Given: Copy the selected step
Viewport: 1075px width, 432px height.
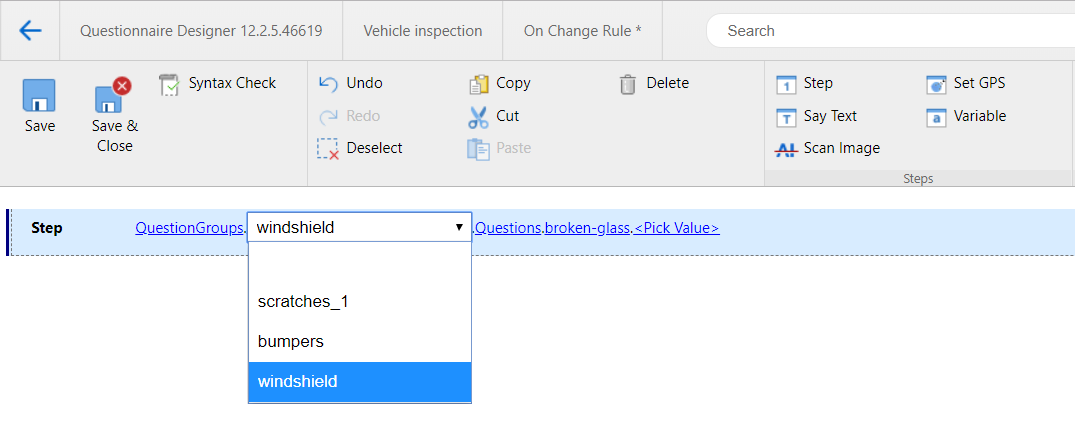Looking at the screenshot, I should pos(500,84).
